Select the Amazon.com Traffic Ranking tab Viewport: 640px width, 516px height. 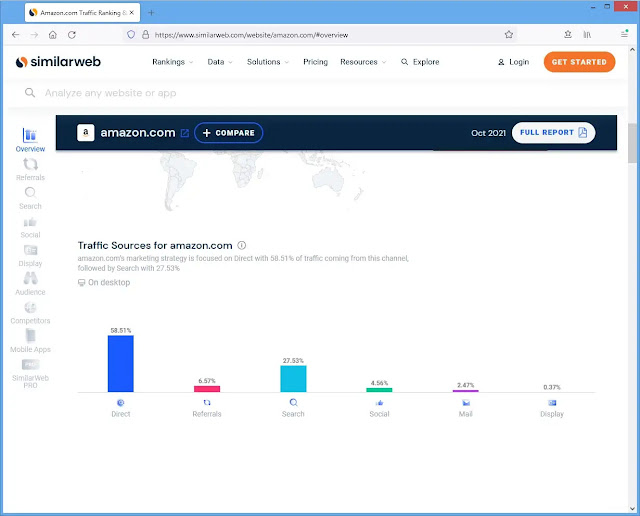[80, 13]
